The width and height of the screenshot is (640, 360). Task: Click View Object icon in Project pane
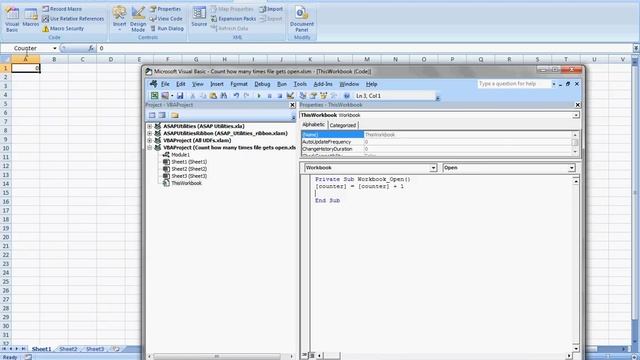click(162, 115)
